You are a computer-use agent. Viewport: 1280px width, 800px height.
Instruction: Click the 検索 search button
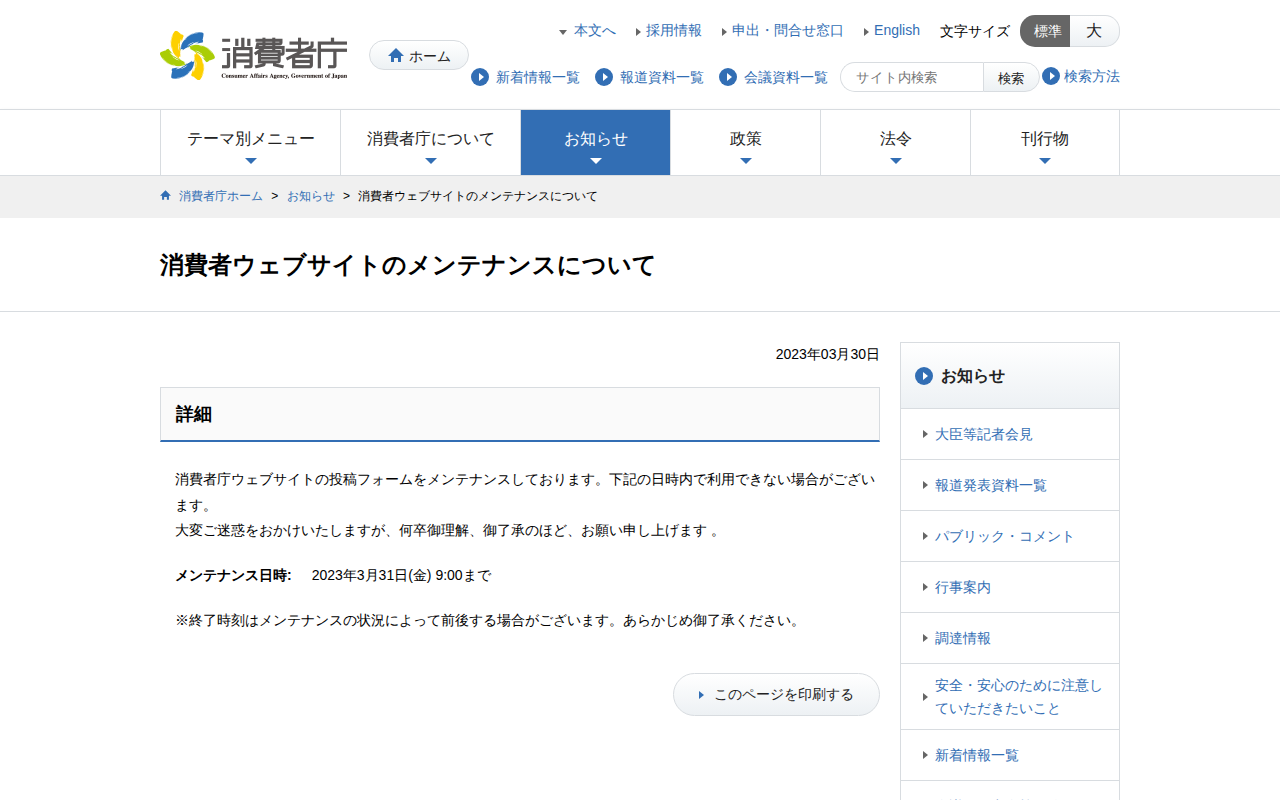coord(1011,77)
